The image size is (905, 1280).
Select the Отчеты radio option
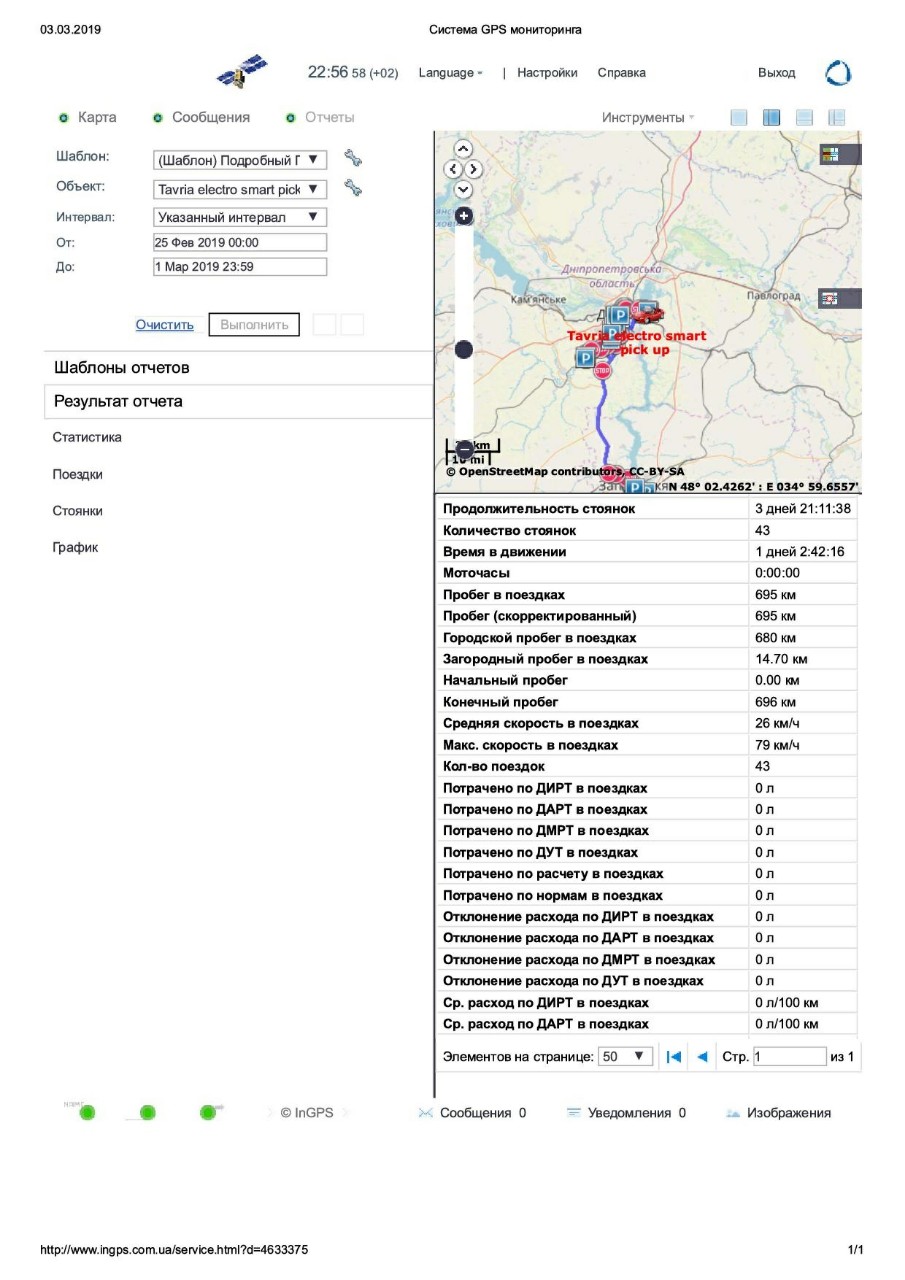point(291,118)
